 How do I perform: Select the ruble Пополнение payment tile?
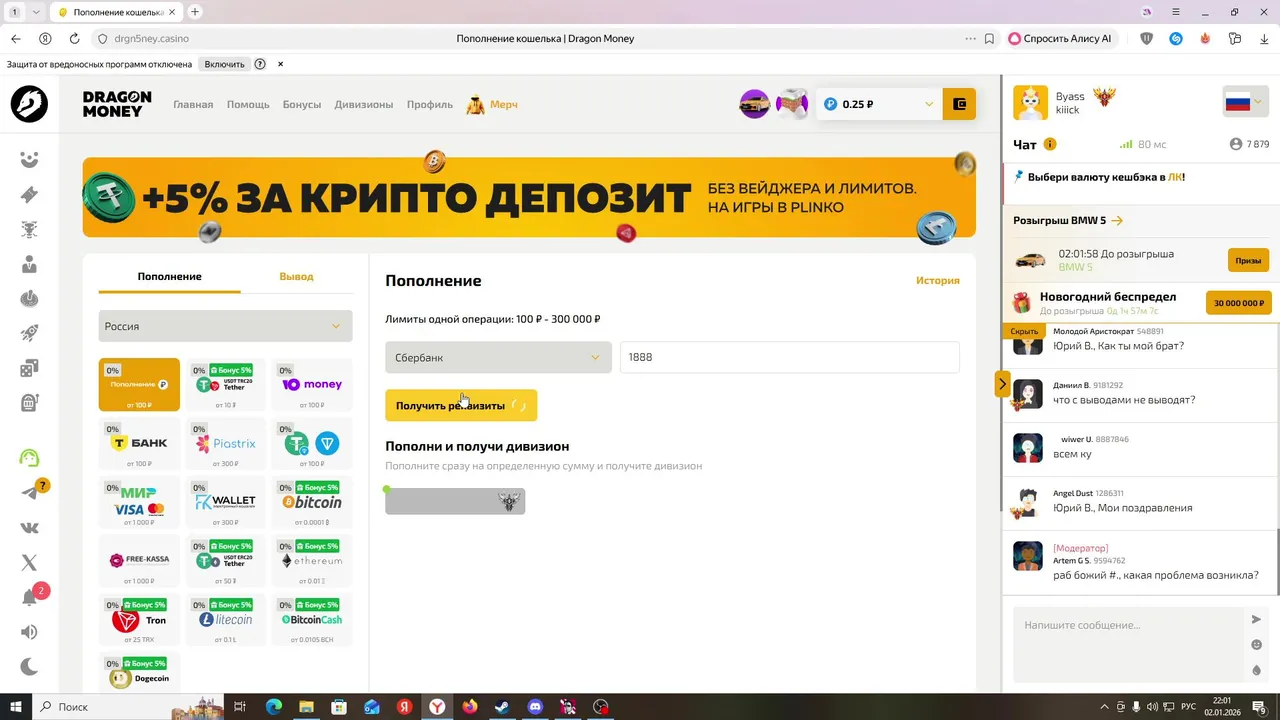[x=139, y=385]
